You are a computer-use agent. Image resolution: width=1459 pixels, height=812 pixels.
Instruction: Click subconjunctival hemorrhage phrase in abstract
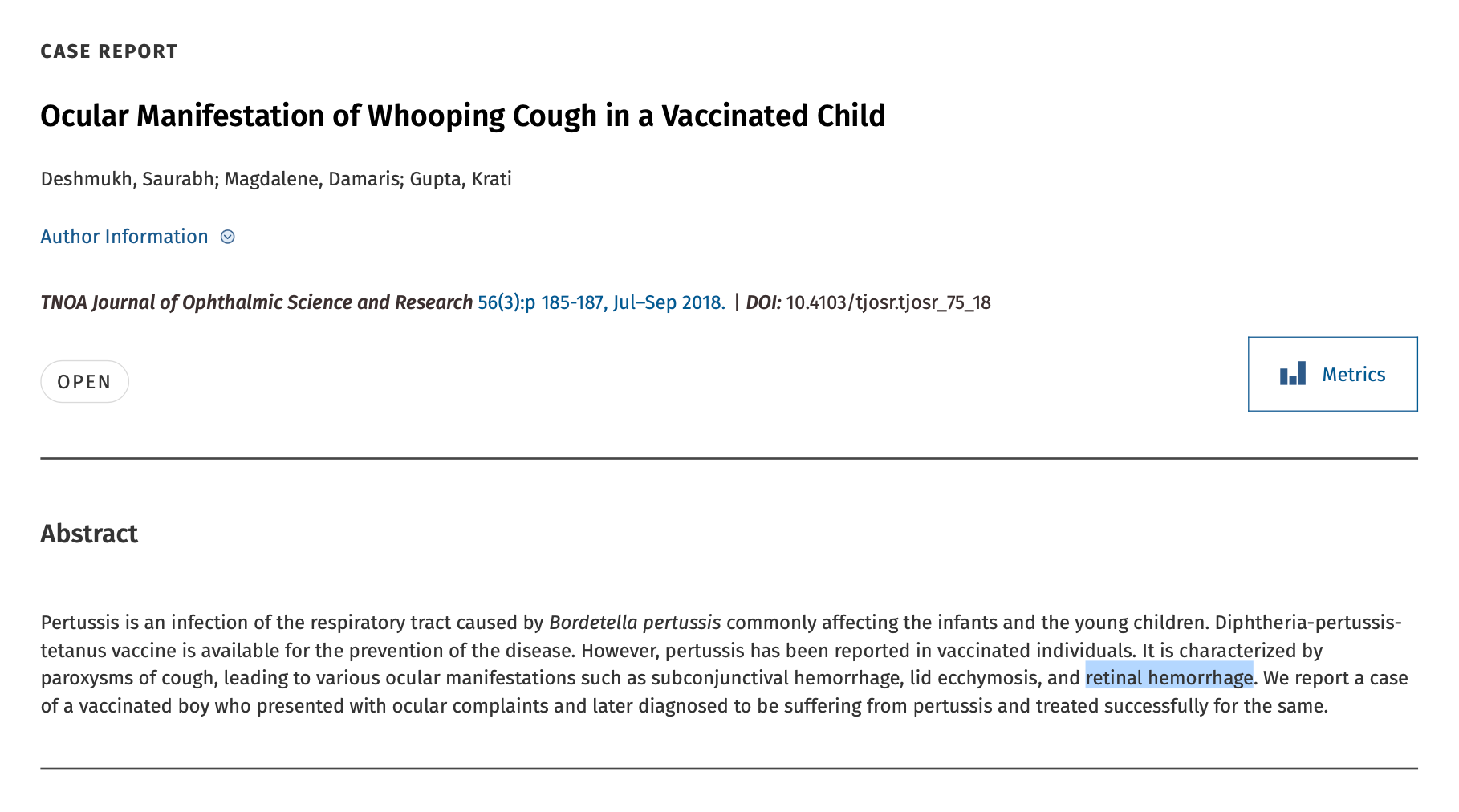pos(777,678)
